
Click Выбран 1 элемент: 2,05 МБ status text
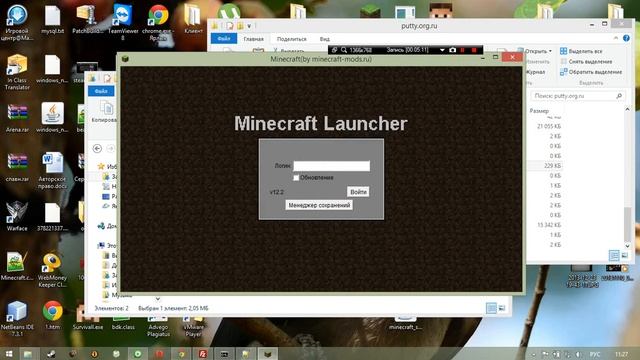[x=173, y=308]
